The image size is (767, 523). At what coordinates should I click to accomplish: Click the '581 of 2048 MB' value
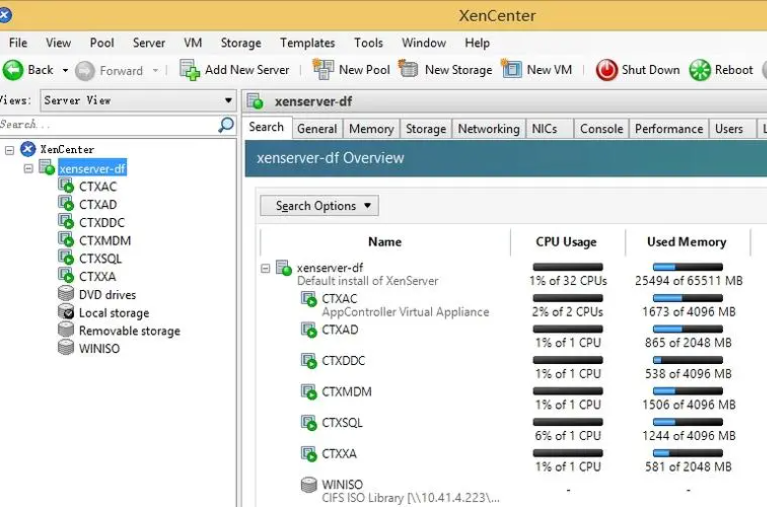point(688,467)
